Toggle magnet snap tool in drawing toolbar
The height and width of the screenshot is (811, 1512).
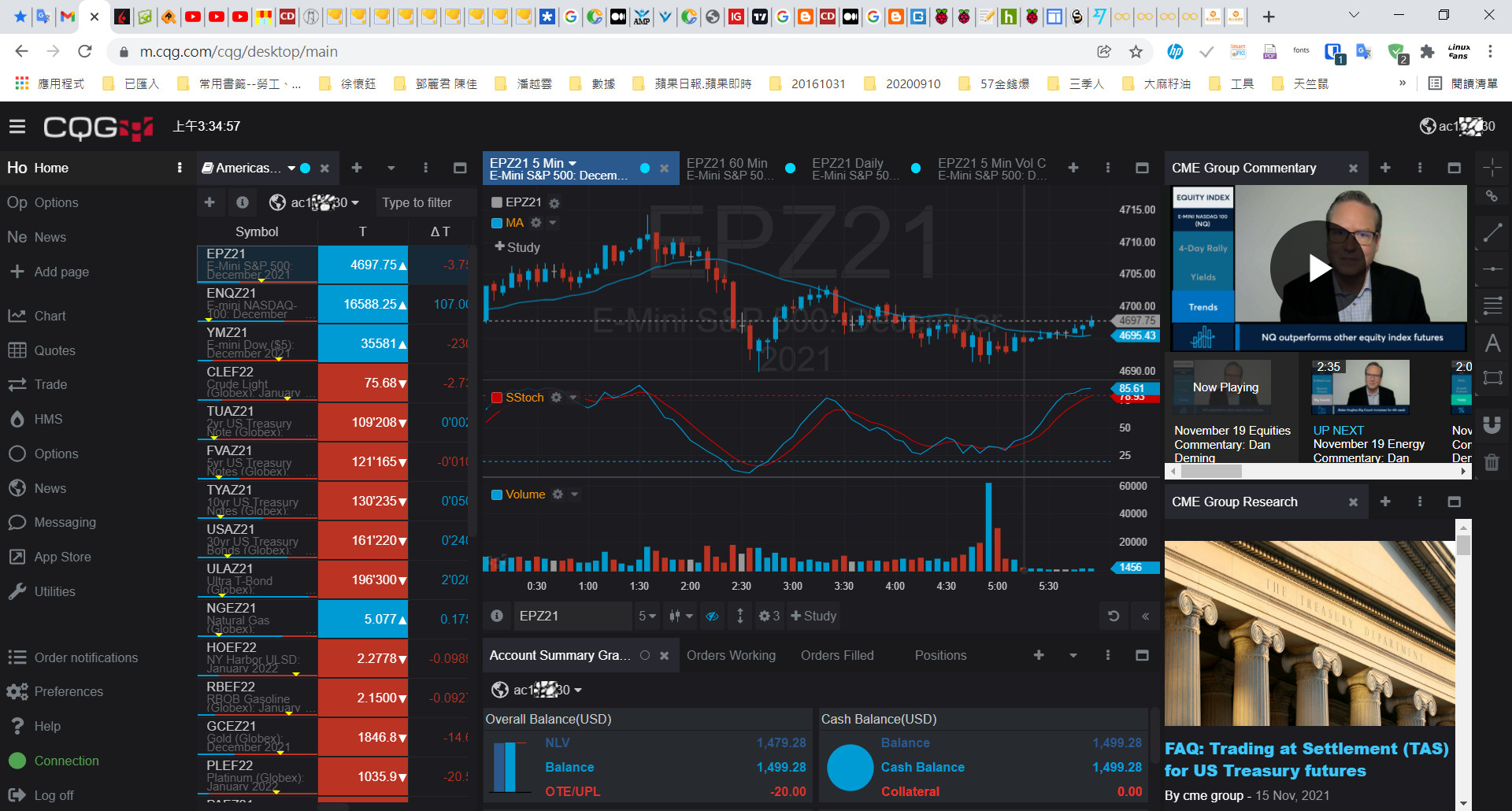1492,424
